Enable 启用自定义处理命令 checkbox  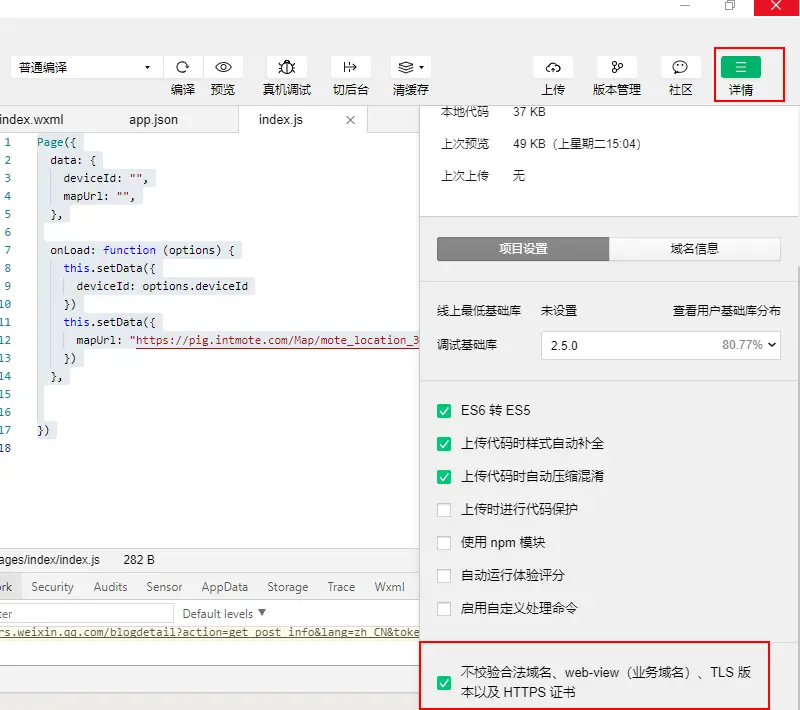[444, 608]
